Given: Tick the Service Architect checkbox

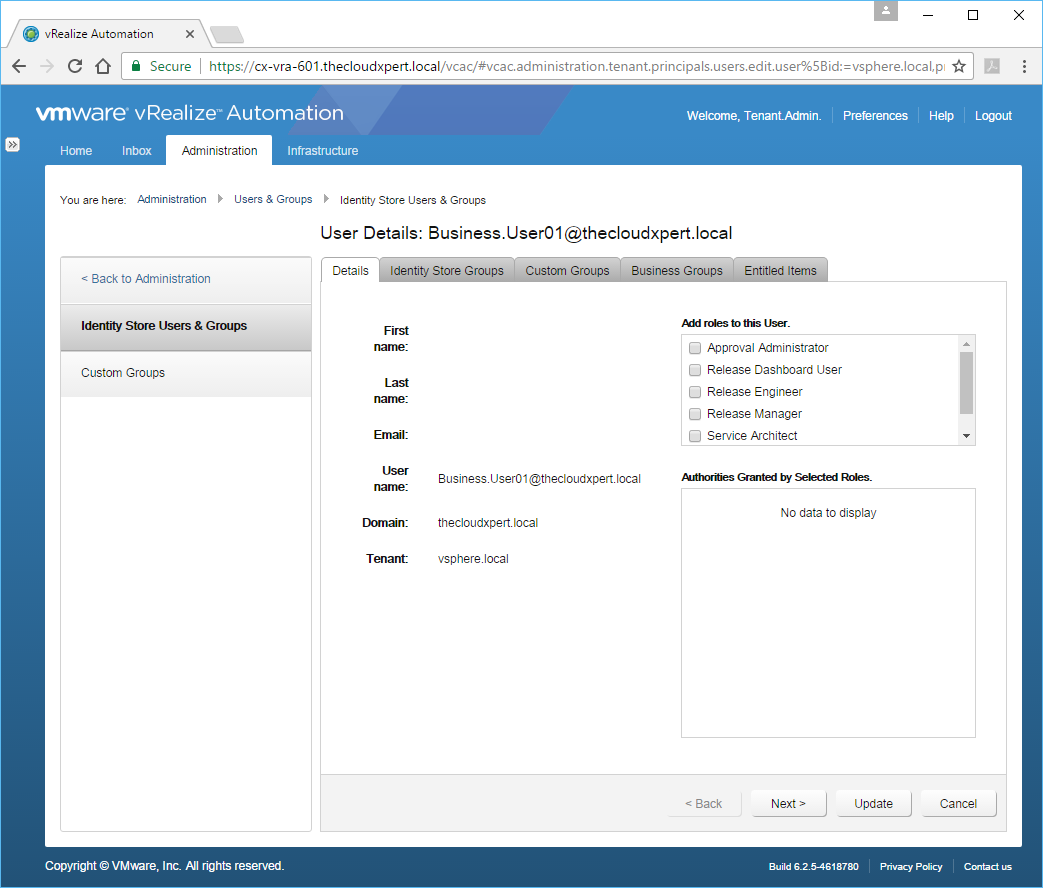Looking at the screenshot, I should pyautogui.click(x=695, y=436).
